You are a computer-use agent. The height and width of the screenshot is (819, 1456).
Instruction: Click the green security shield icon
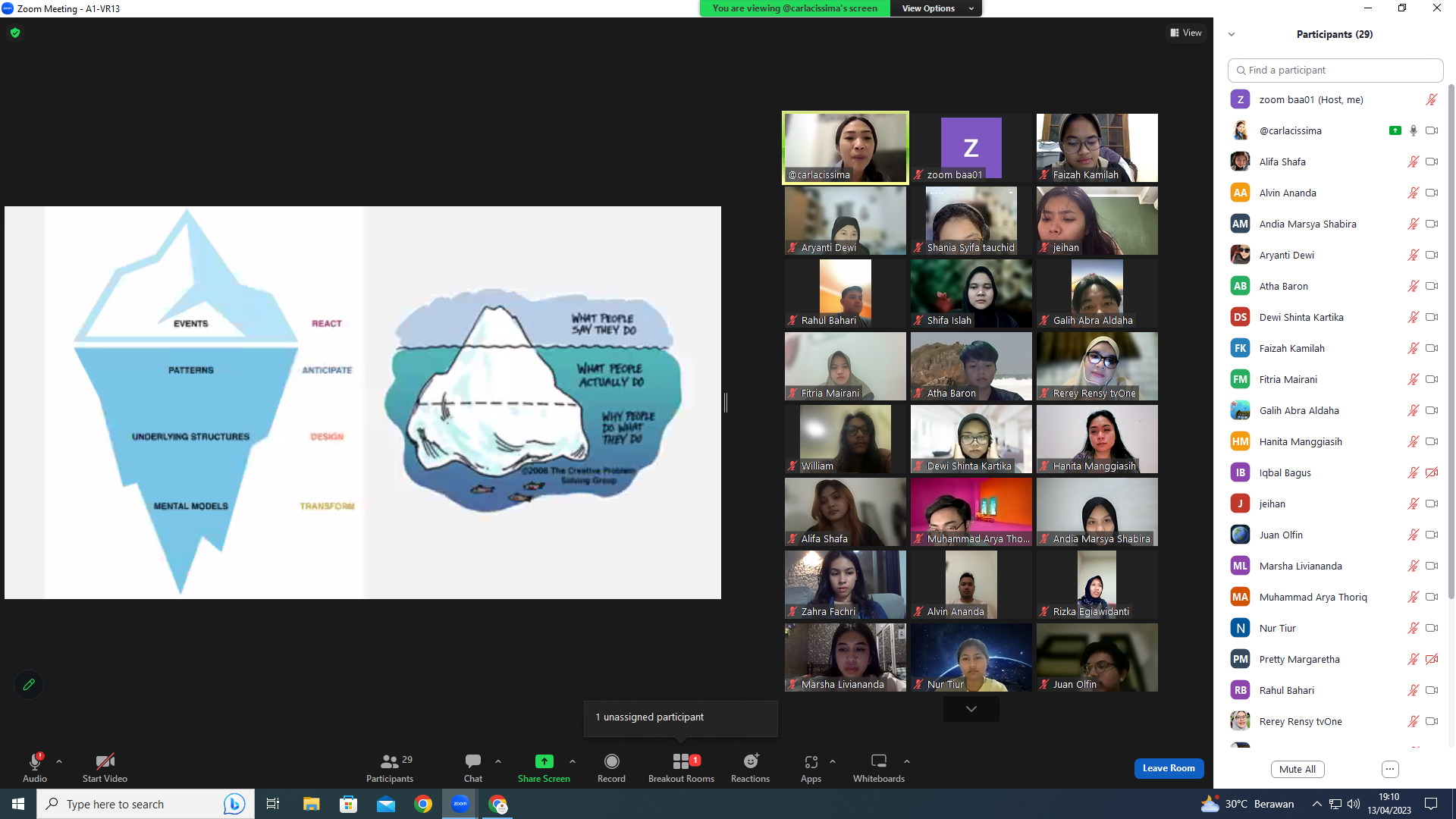tap(15, 33)
